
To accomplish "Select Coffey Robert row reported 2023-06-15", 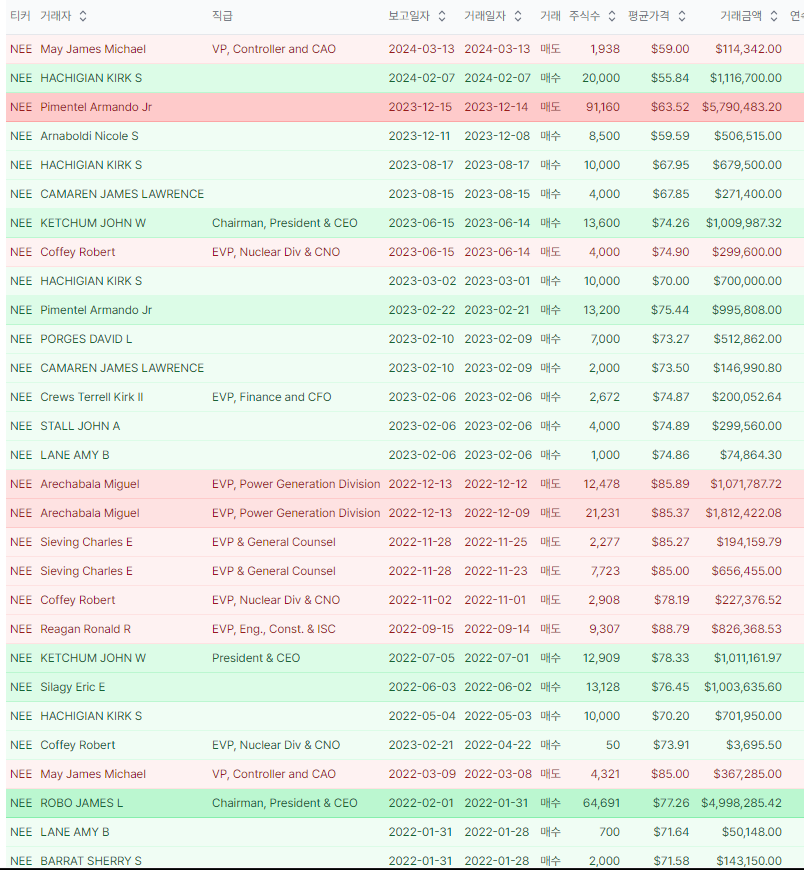I will point(405,252).
